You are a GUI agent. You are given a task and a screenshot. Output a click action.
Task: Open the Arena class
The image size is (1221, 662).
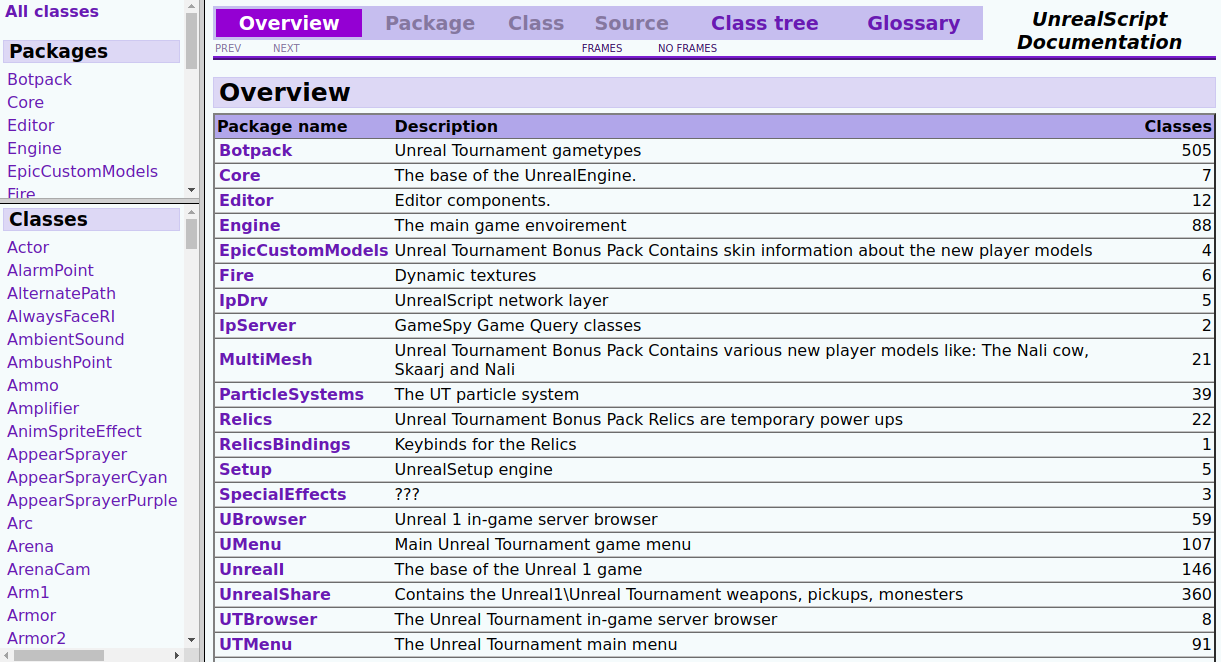(31, 547)
